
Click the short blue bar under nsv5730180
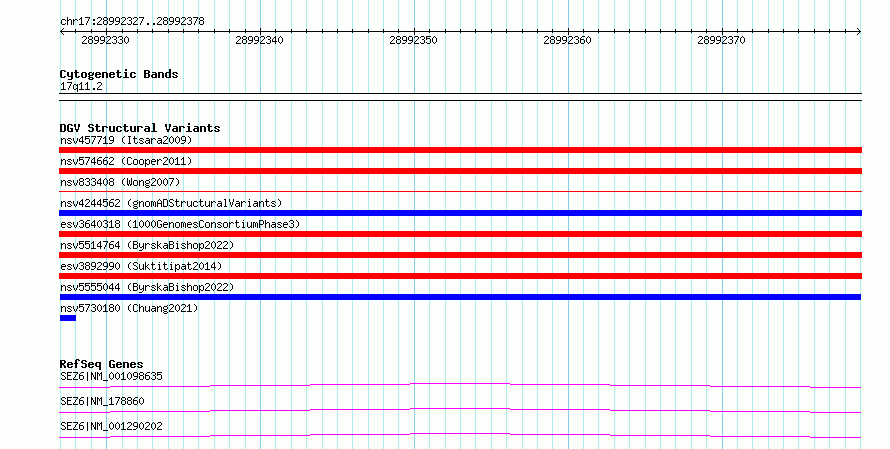(68, 318)
